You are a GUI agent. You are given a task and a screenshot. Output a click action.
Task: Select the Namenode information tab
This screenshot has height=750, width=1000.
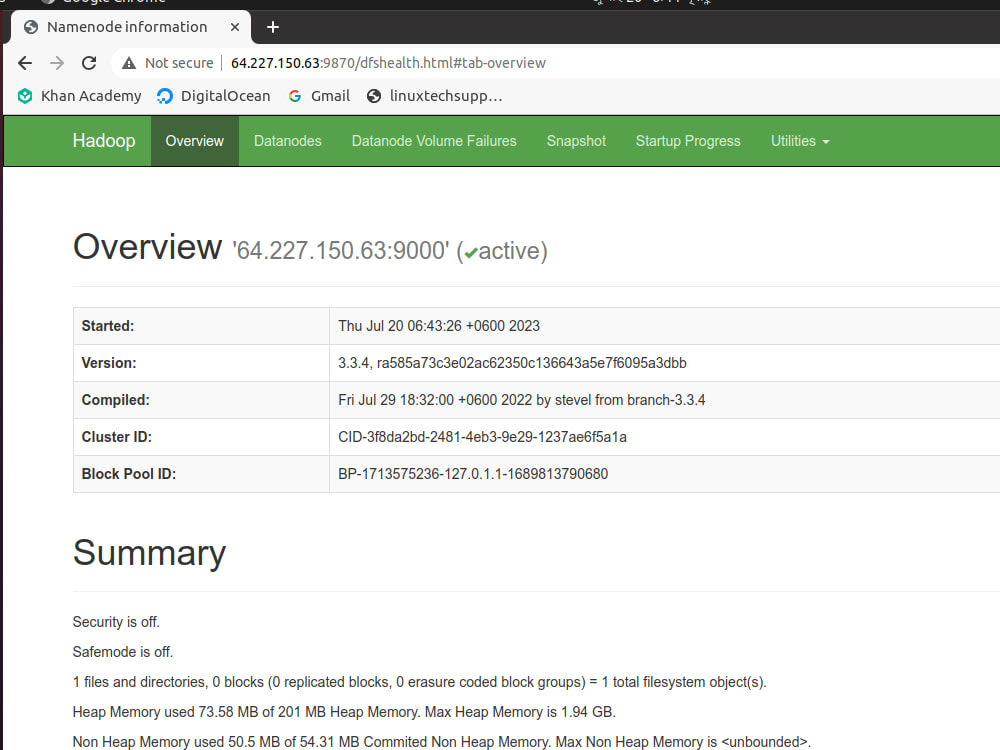coord(131,27)
